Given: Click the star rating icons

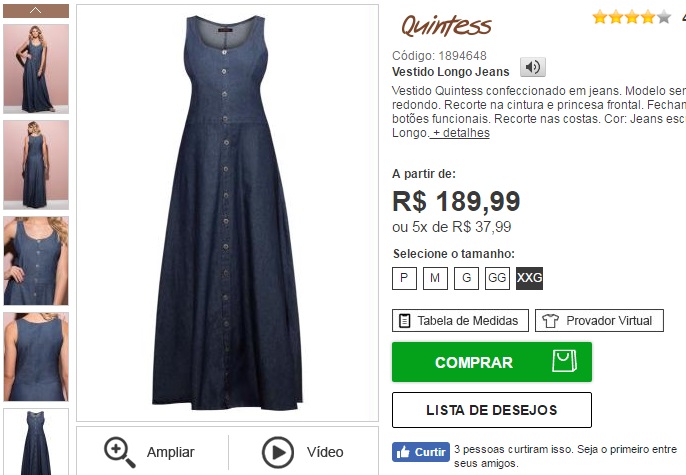Looking at the screenshot, I should tap(631, 17).
